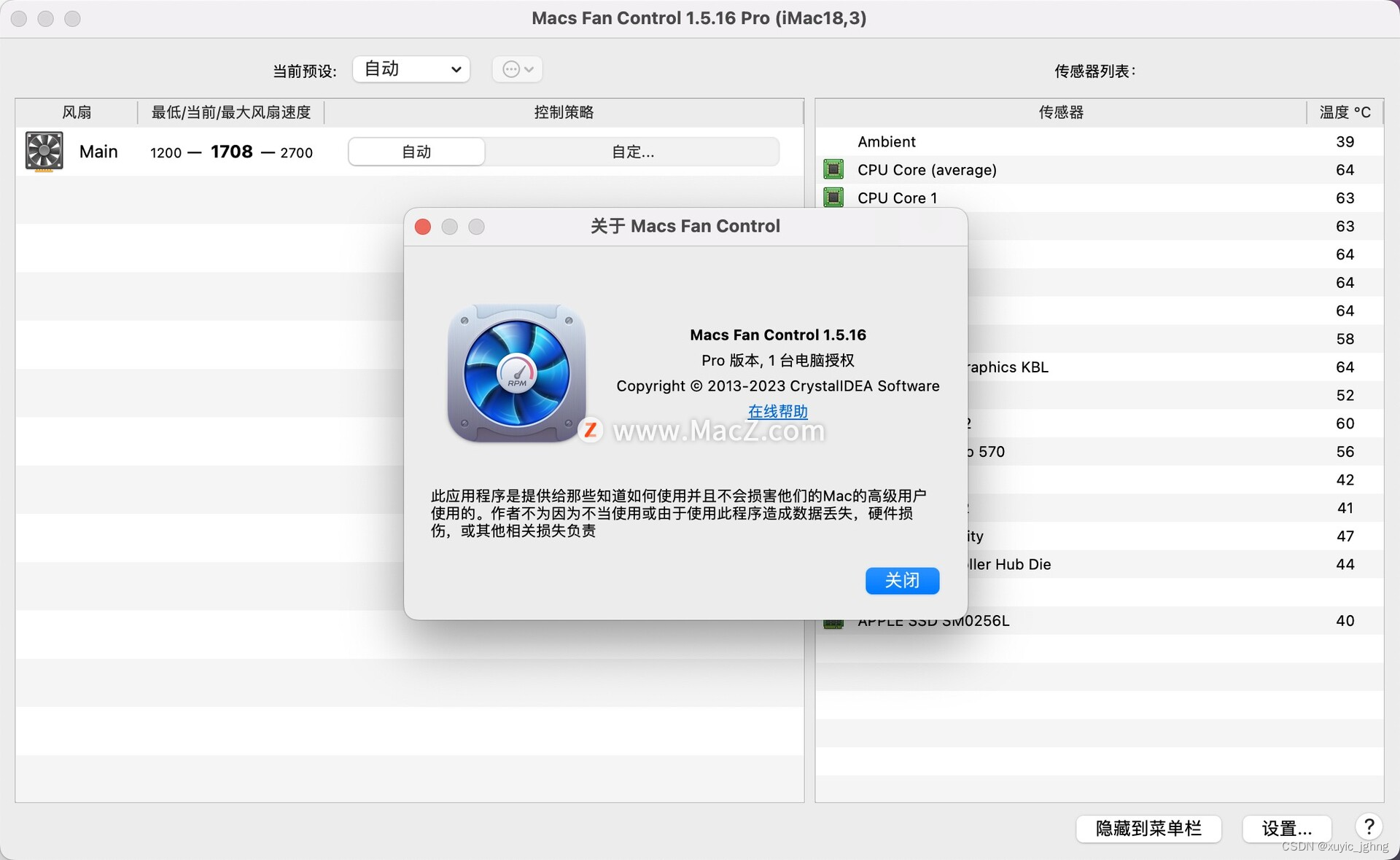Click the question mark help button

tap(1369, 827)
